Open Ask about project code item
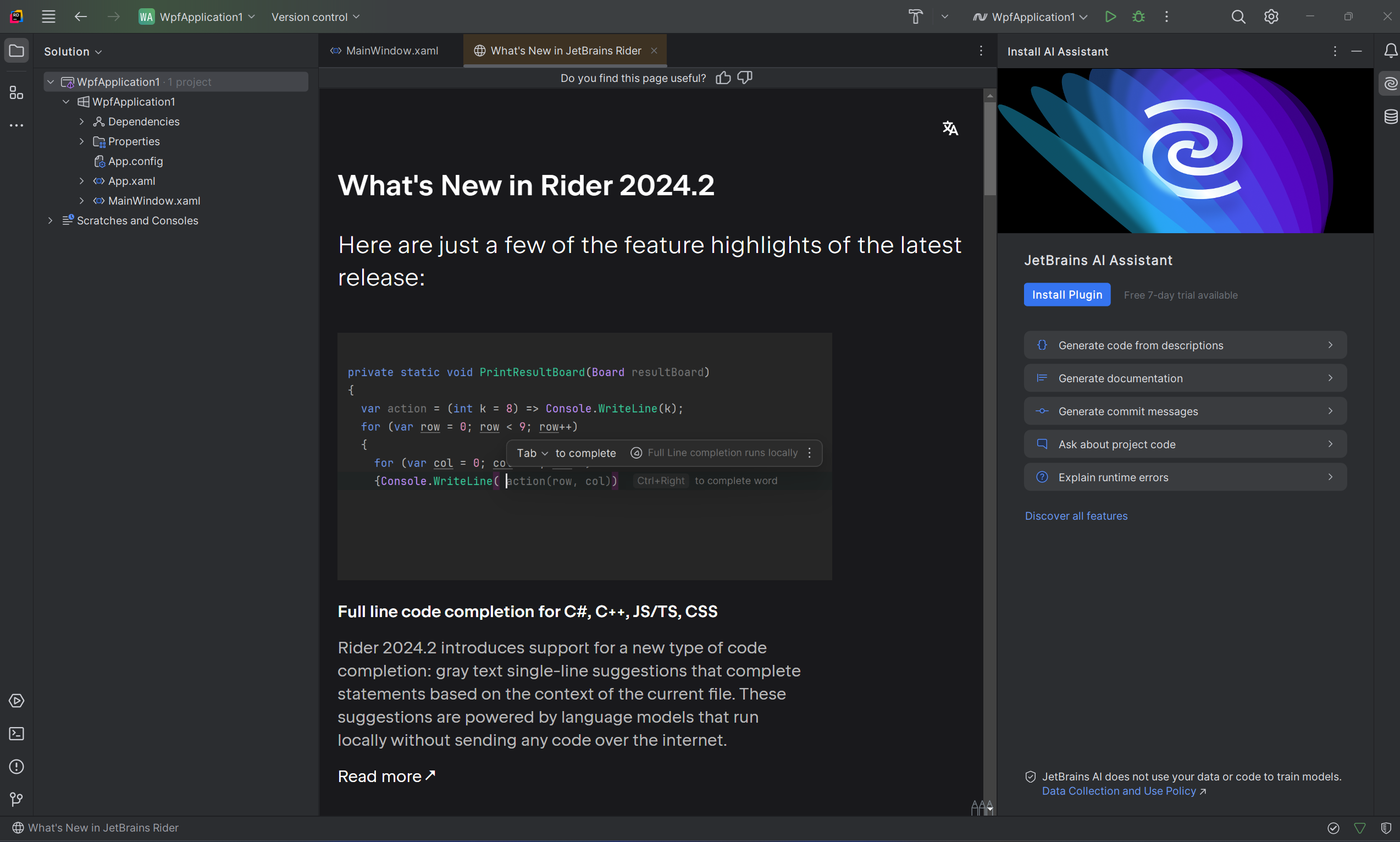 tap(1185, 444)
